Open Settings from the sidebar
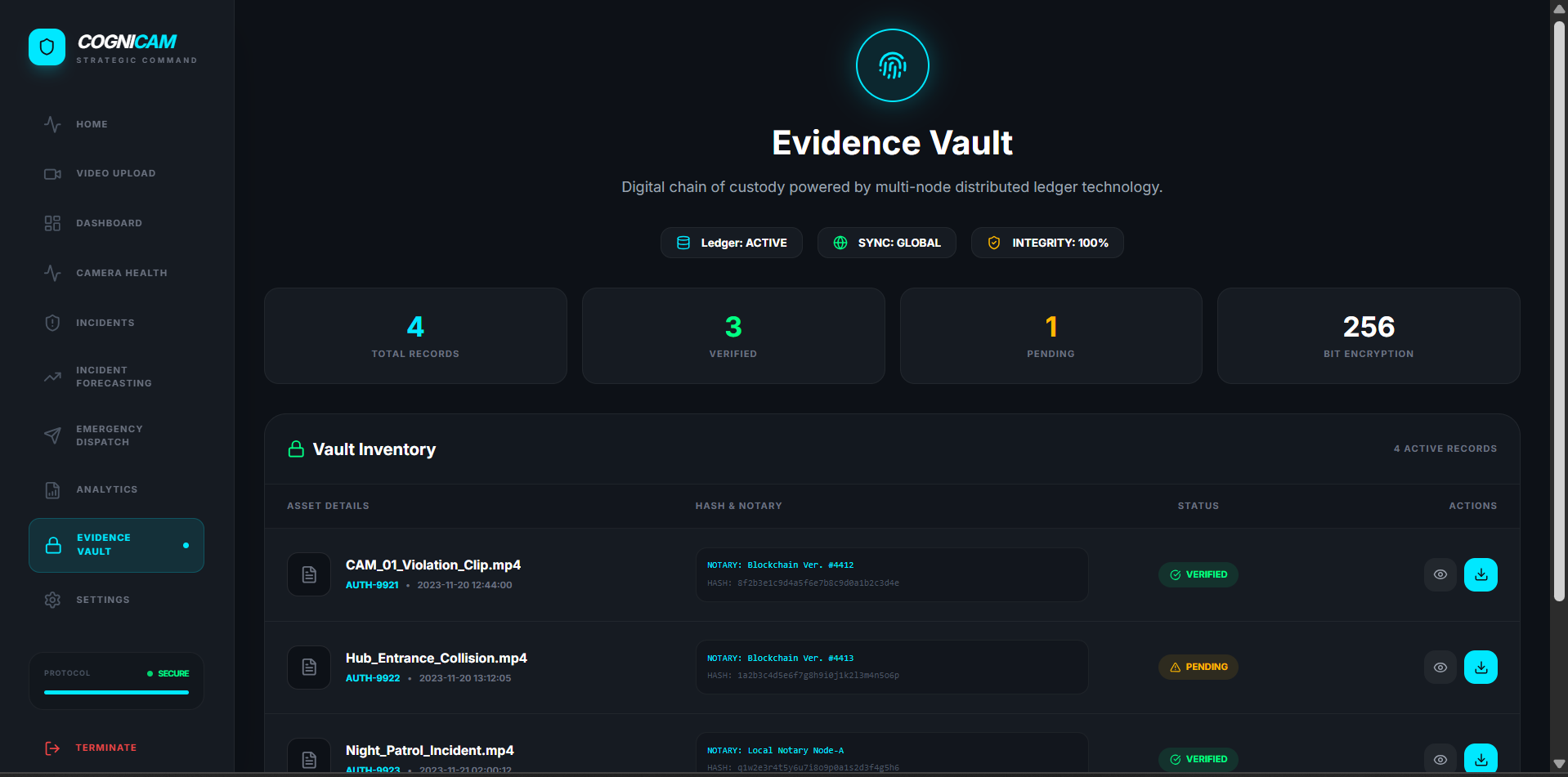This screenshot has width=1568, height=777. (116, 600)
